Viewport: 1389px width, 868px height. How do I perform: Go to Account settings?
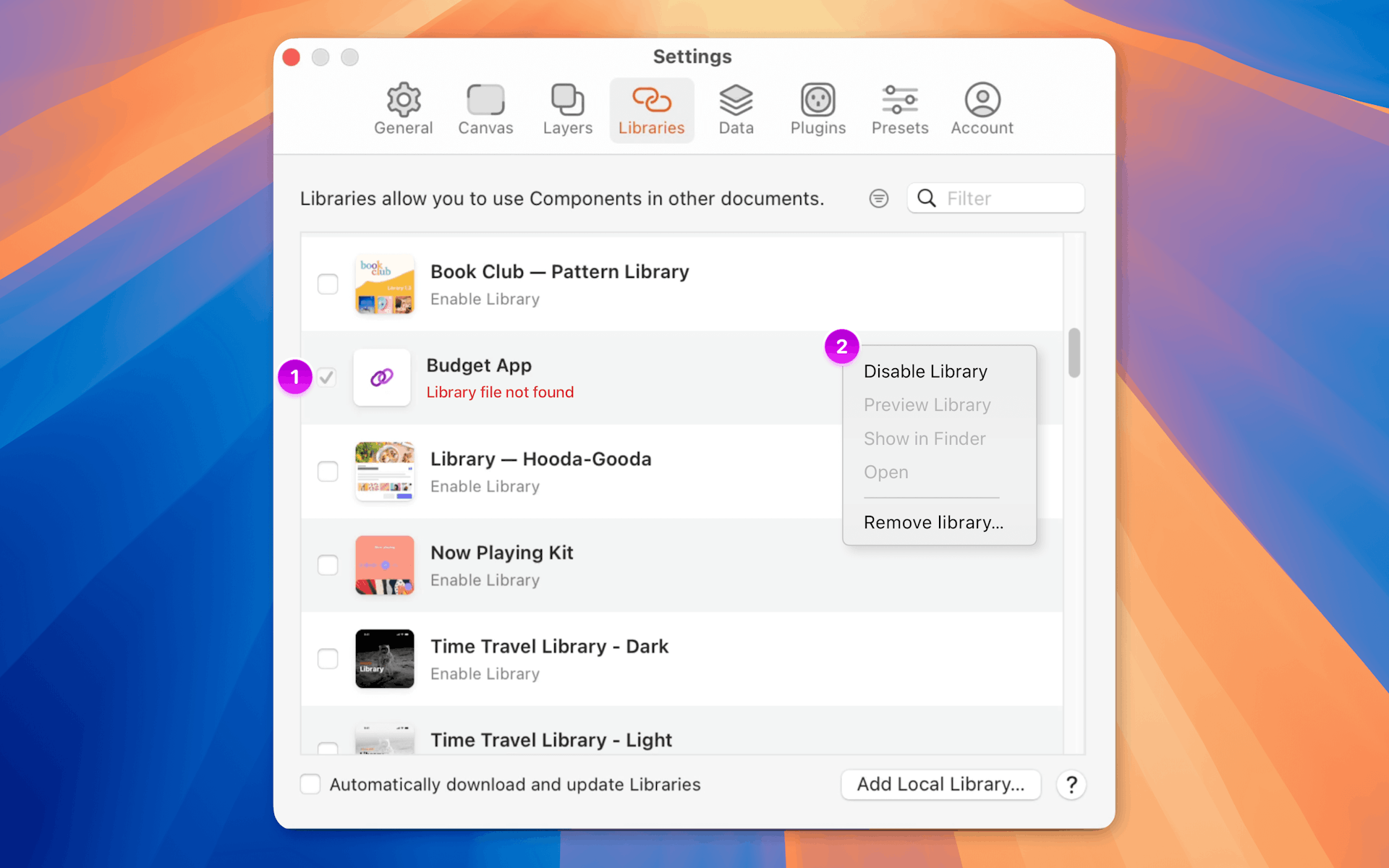(982, 109)
